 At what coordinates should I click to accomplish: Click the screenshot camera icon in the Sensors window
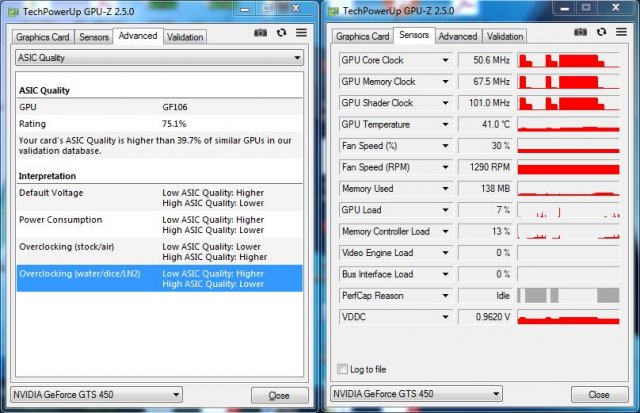[582, 33]
